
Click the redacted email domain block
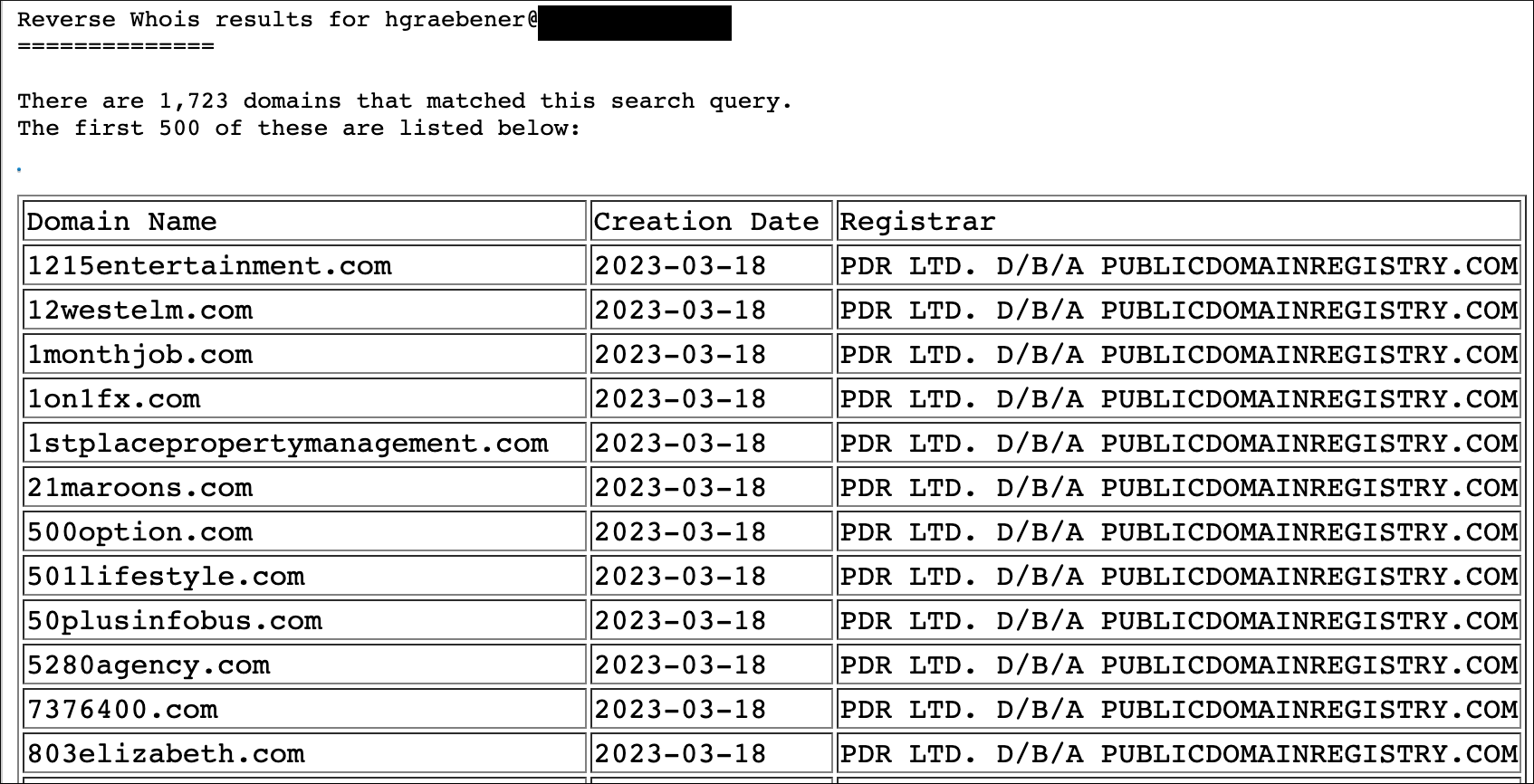coord(634,23)
